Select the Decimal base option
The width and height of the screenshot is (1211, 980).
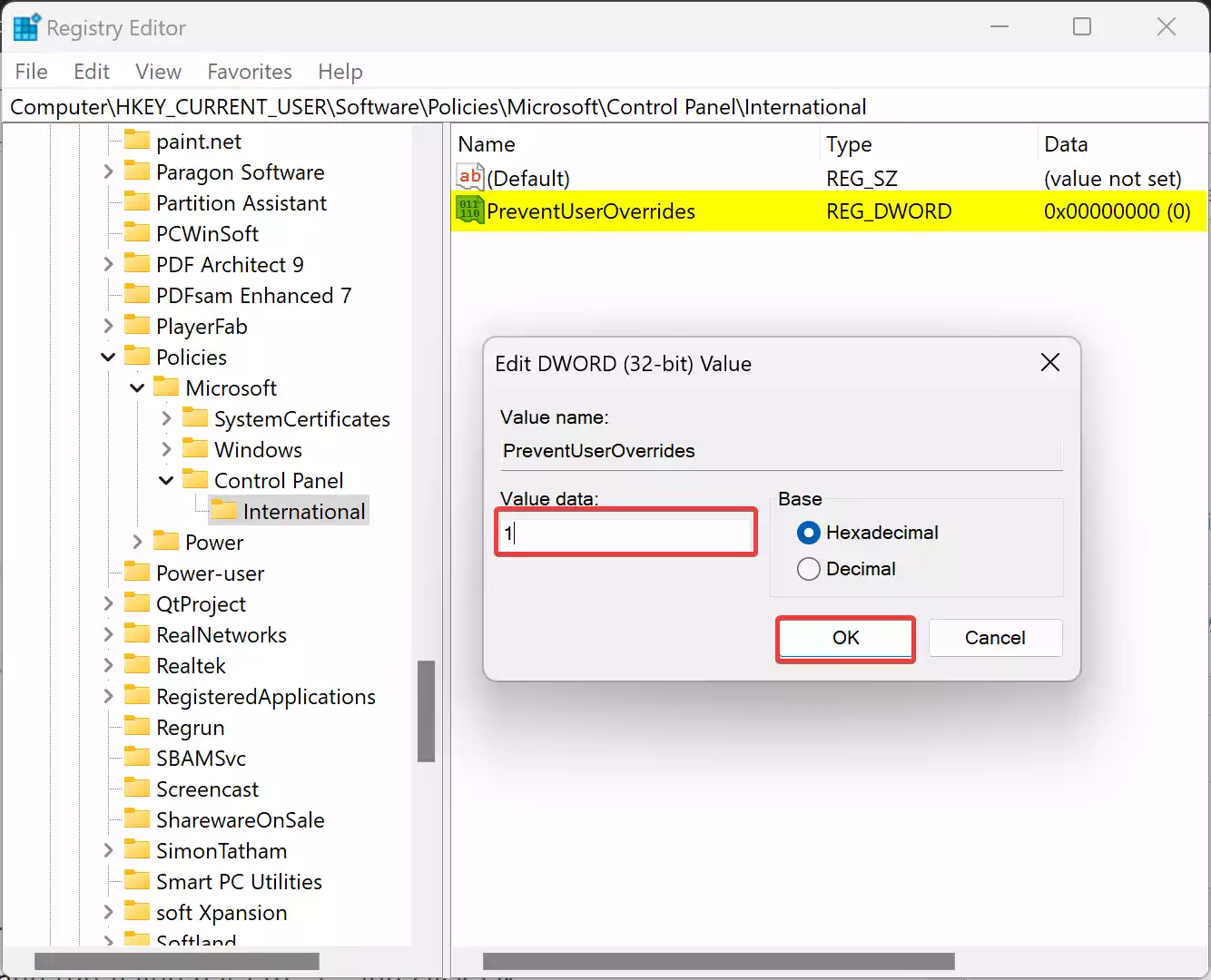click(x=808, y=569)
